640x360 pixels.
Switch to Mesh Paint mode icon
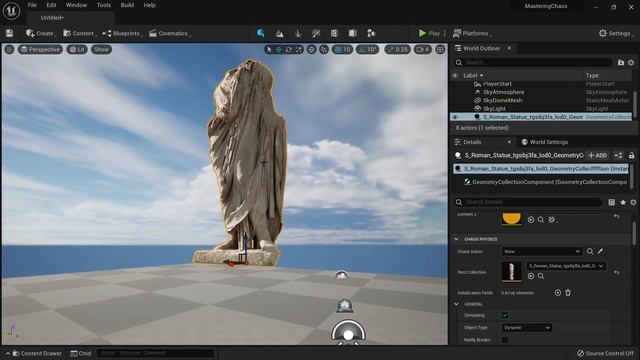[316, 33]
